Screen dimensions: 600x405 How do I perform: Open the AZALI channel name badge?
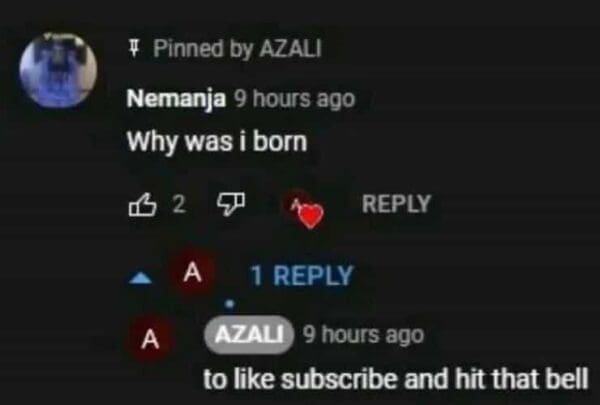(248, 334)
